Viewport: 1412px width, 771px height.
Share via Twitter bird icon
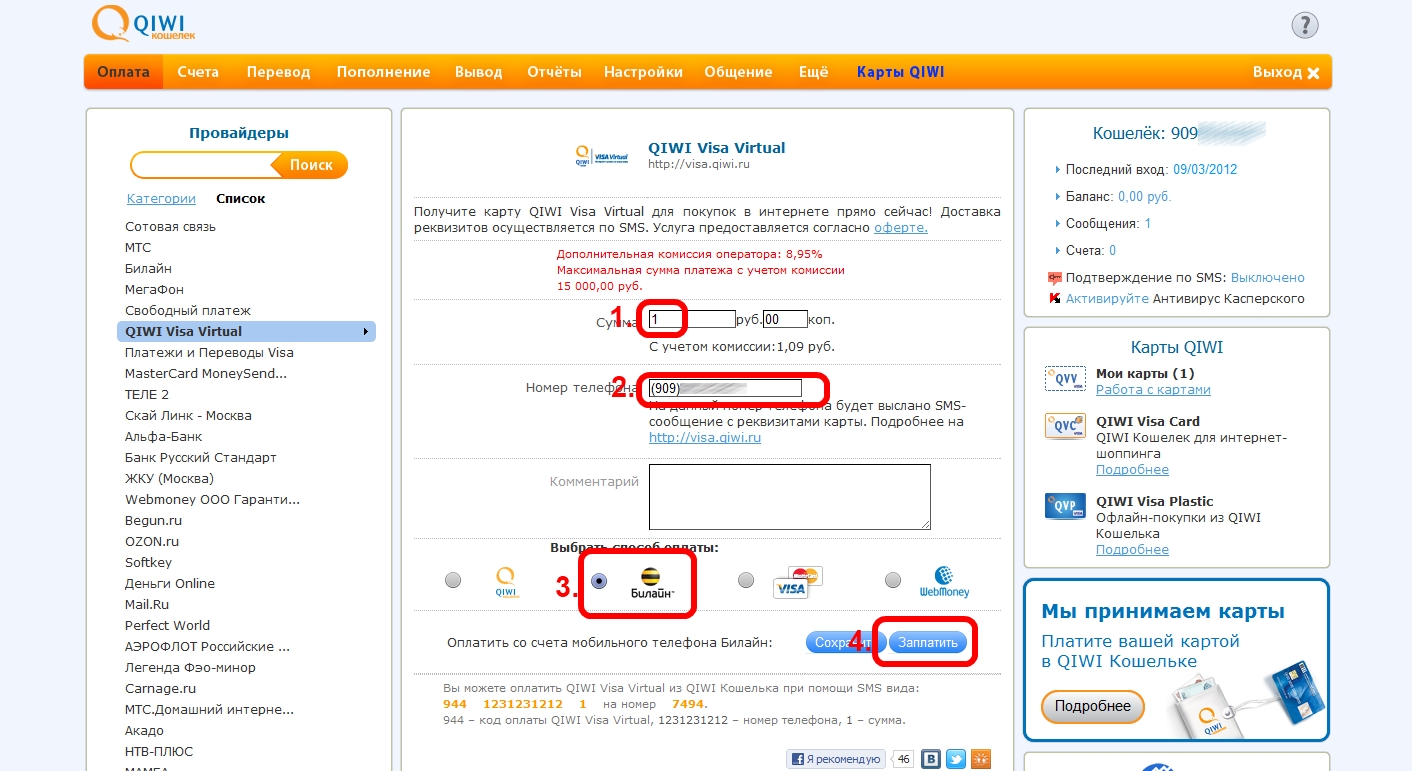point(956,759)
